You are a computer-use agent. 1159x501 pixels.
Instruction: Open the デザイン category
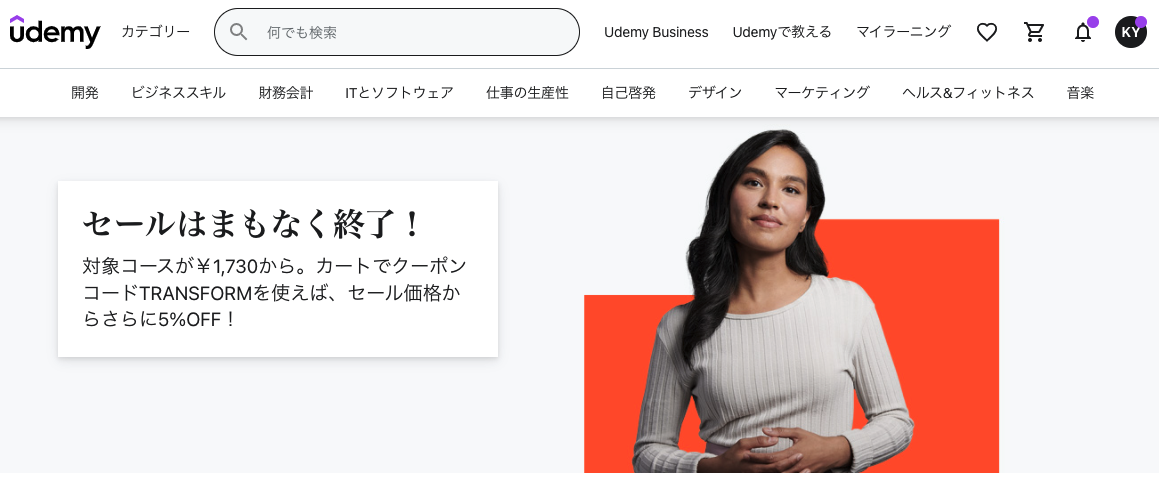click(715, 92)
